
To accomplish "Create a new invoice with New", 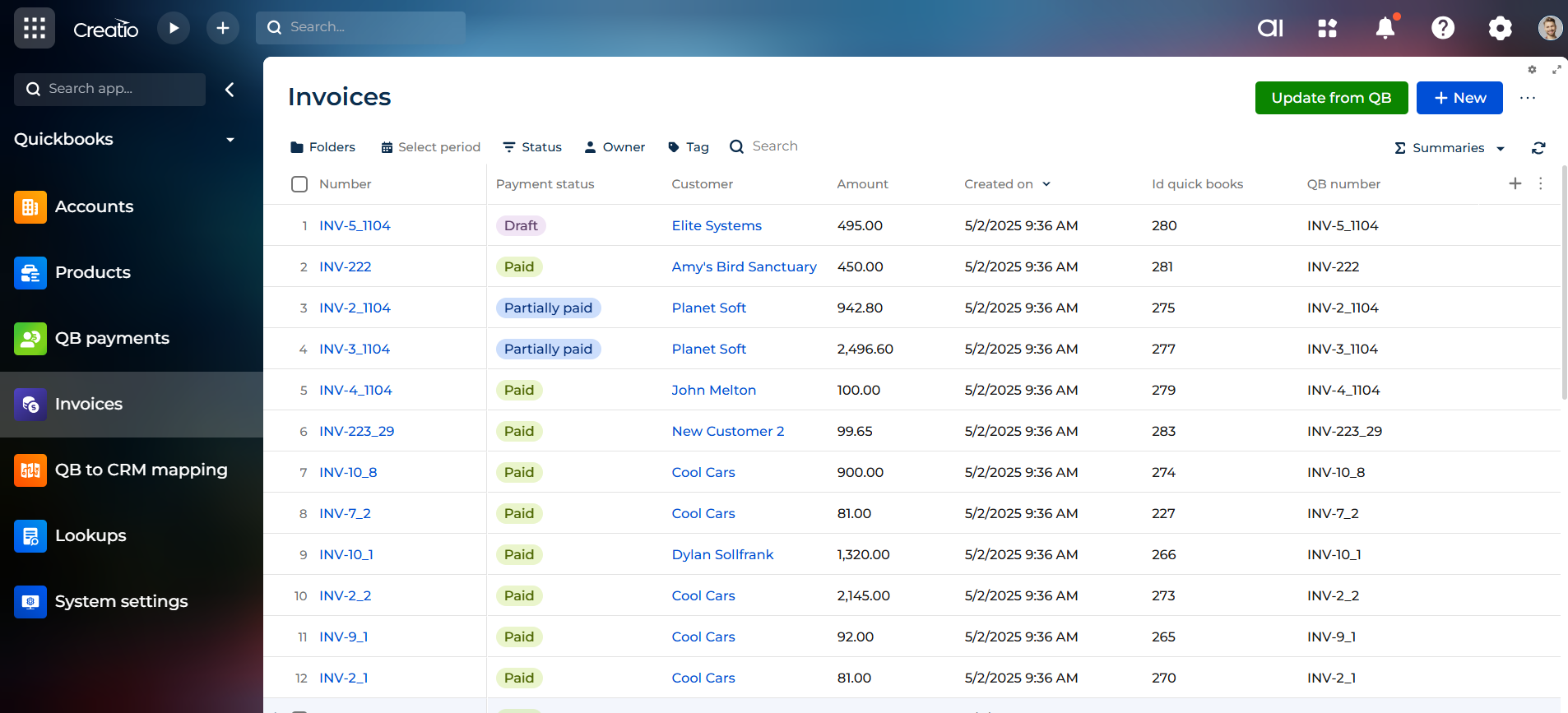I will tap(1459, 98).
